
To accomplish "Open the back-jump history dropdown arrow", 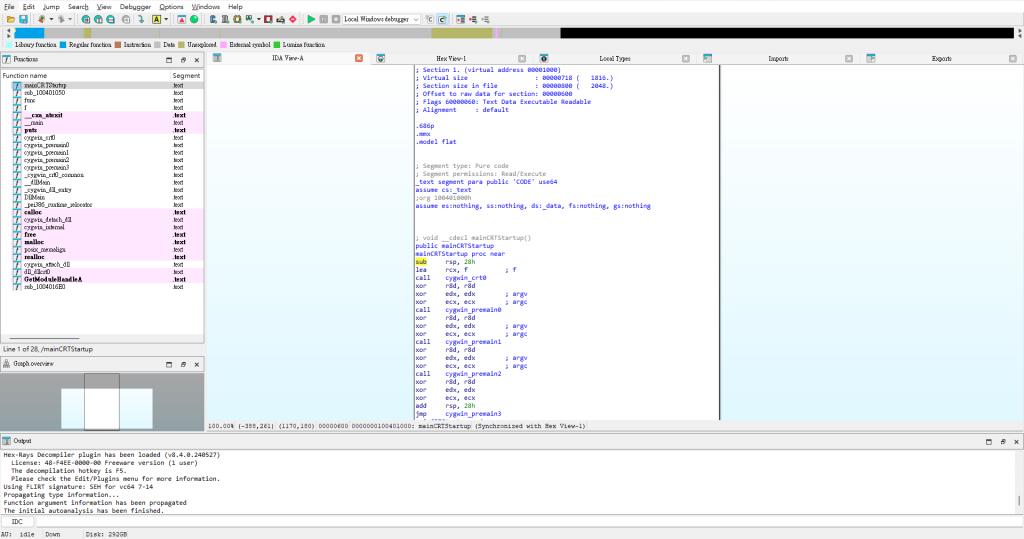I will 51,20.
